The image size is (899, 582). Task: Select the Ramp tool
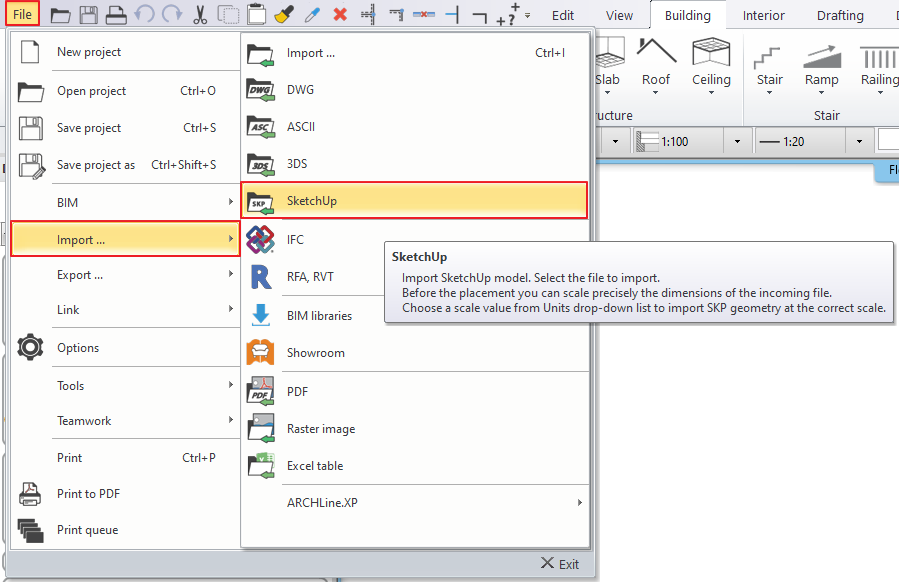tap(822, 68)
